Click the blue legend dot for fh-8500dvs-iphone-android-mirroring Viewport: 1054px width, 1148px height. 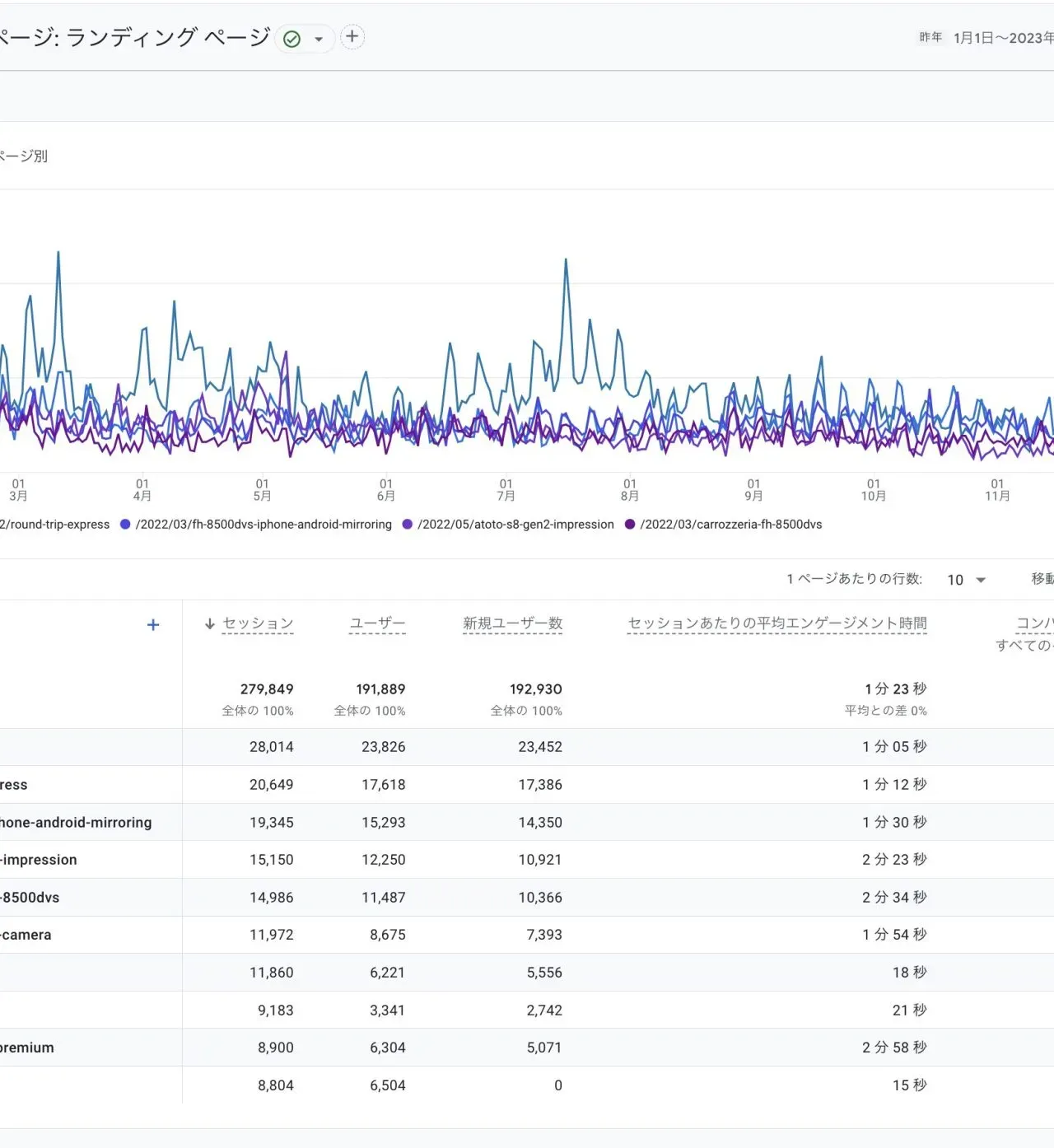125,525
